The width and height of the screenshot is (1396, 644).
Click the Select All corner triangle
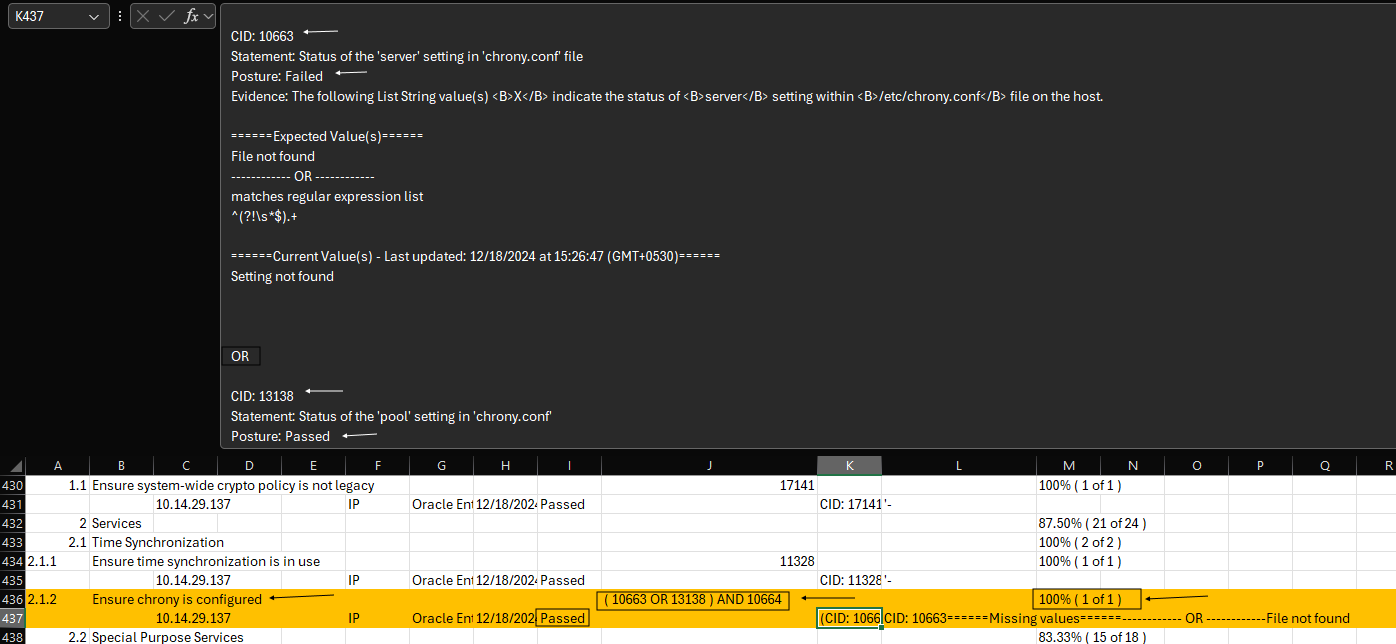13,466
